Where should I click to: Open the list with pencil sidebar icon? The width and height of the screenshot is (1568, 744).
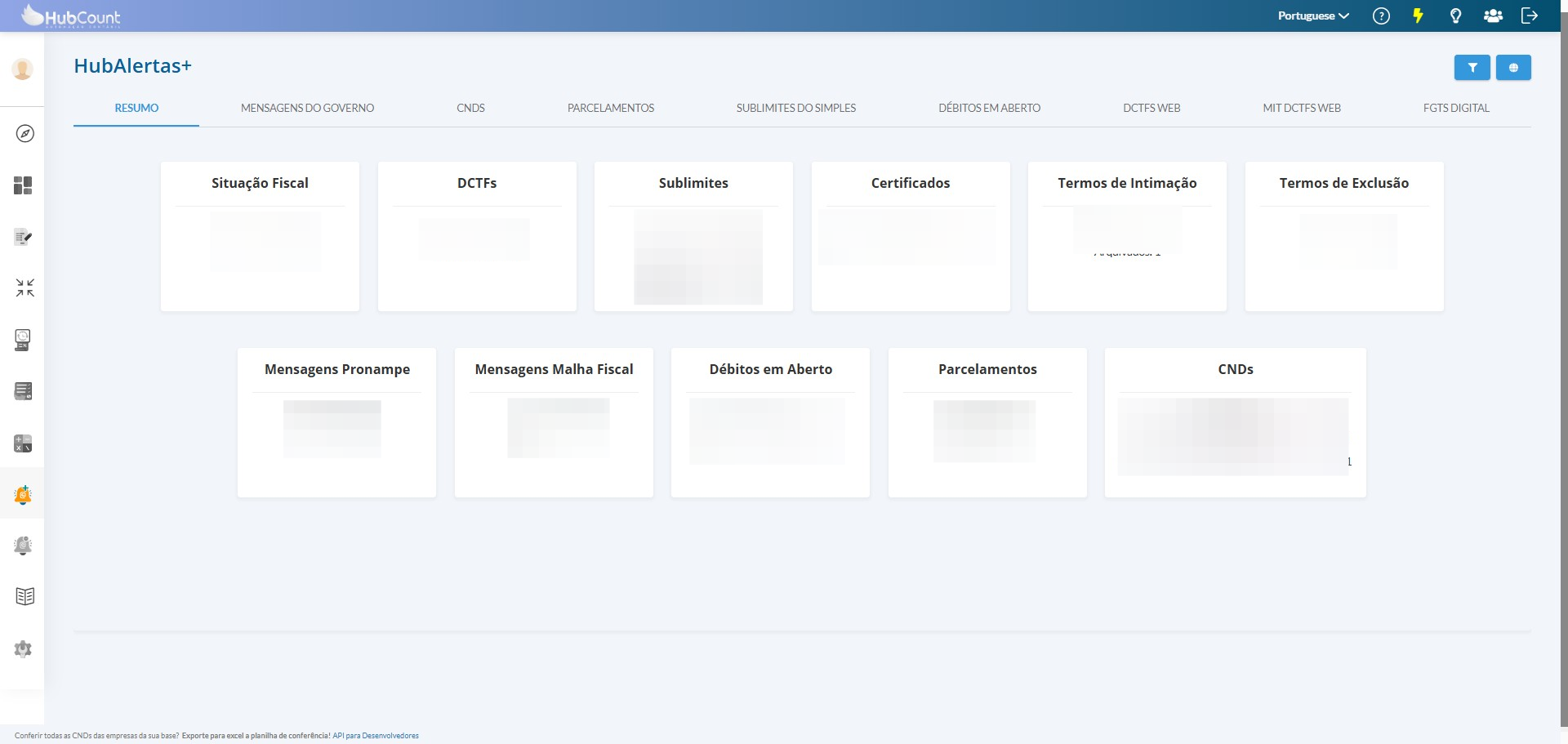[x=23, y=237]
